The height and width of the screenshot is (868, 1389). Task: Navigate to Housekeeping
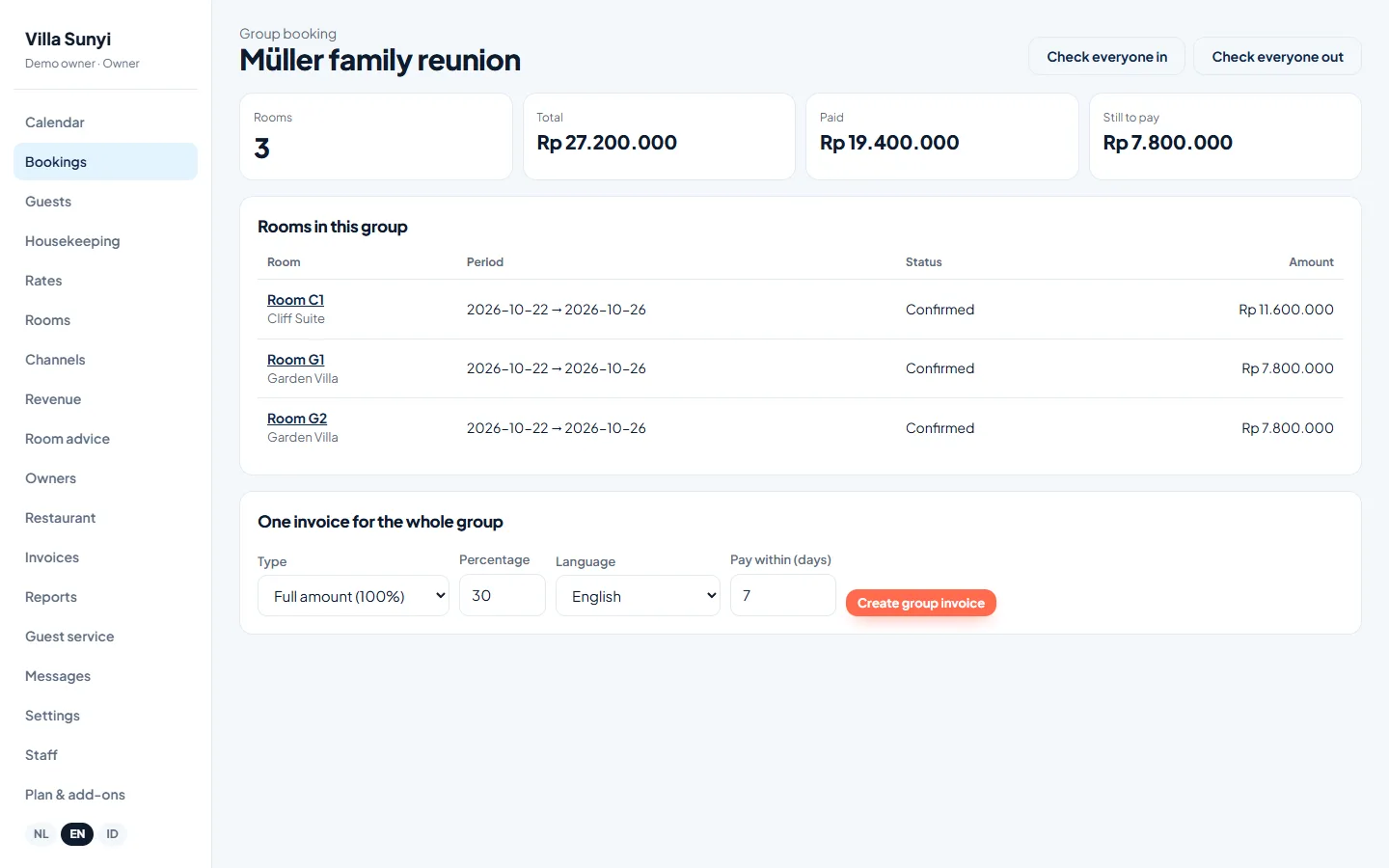(x=105, y=241)
